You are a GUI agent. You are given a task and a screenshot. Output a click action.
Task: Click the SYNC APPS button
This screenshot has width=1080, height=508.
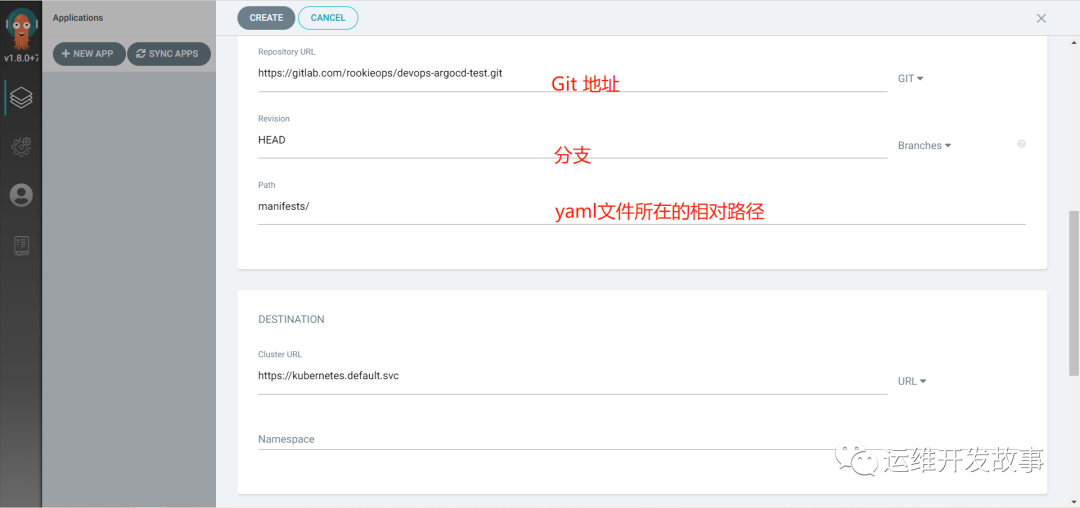point(169,54)
